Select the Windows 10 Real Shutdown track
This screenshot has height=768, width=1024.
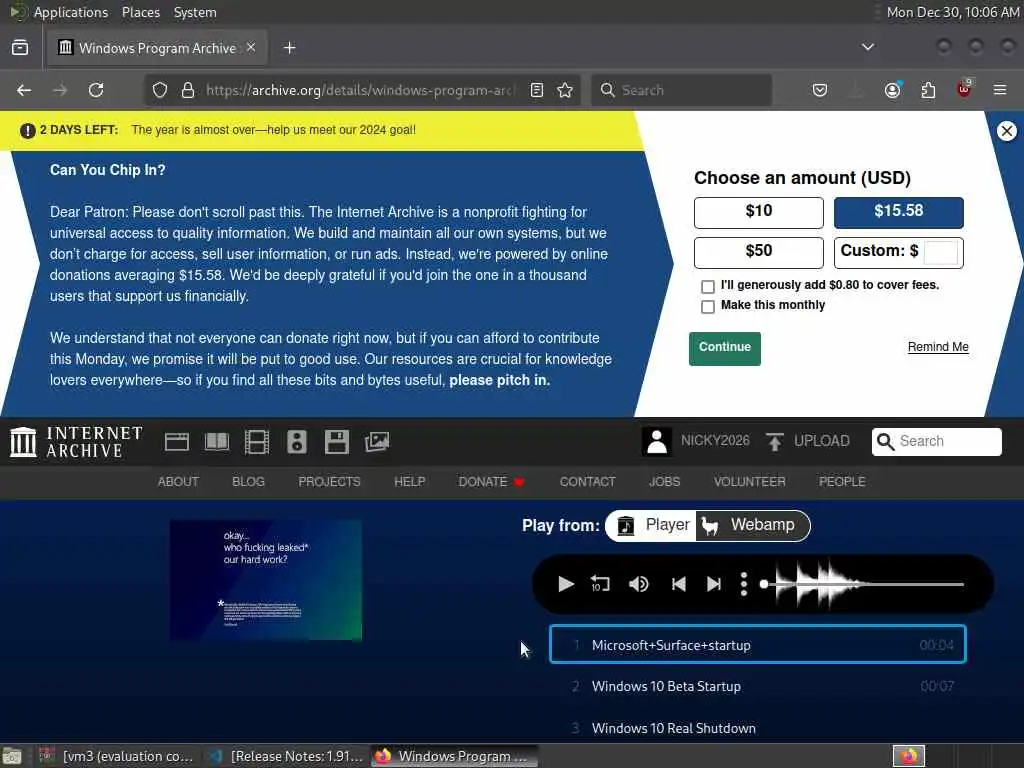point(758,728)
